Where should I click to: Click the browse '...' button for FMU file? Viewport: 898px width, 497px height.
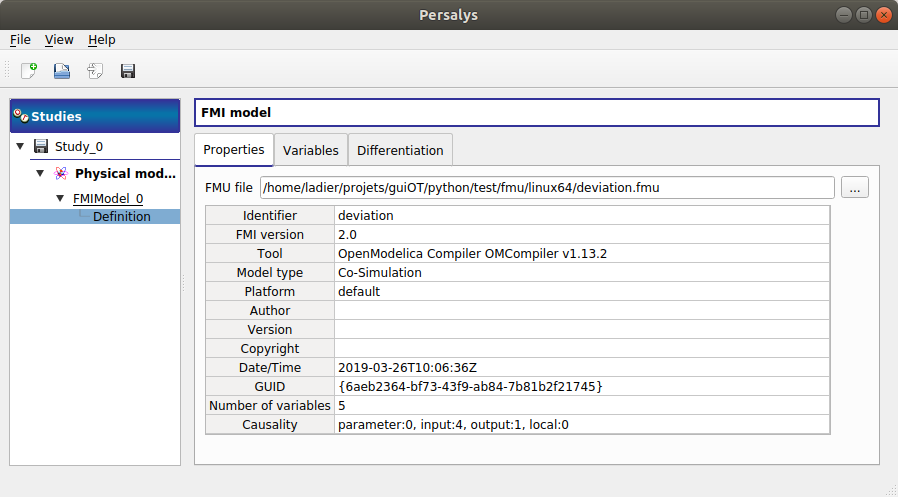coord(854,187)
